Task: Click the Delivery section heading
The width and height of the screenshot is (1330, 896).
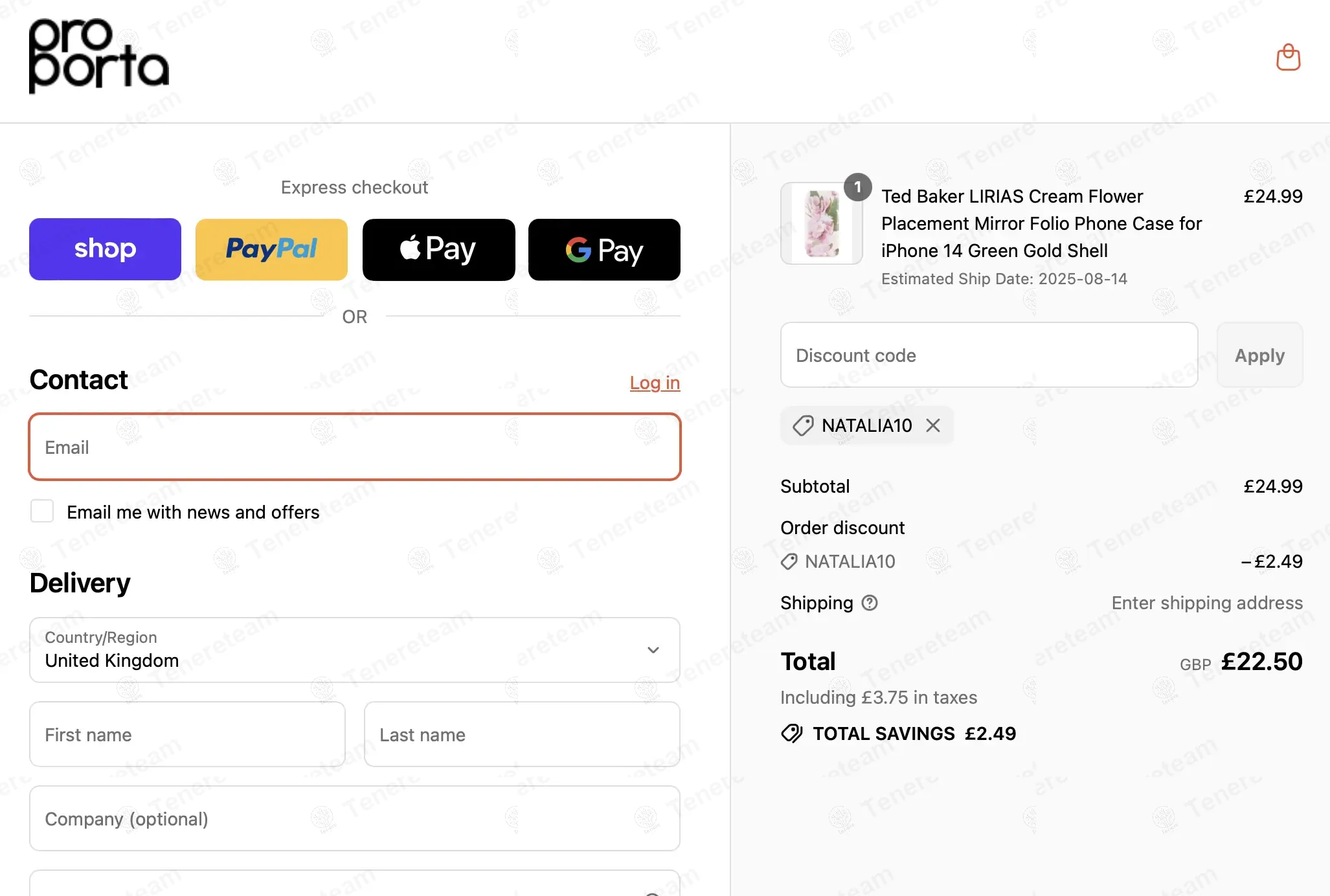Action: tap(80, 583)
